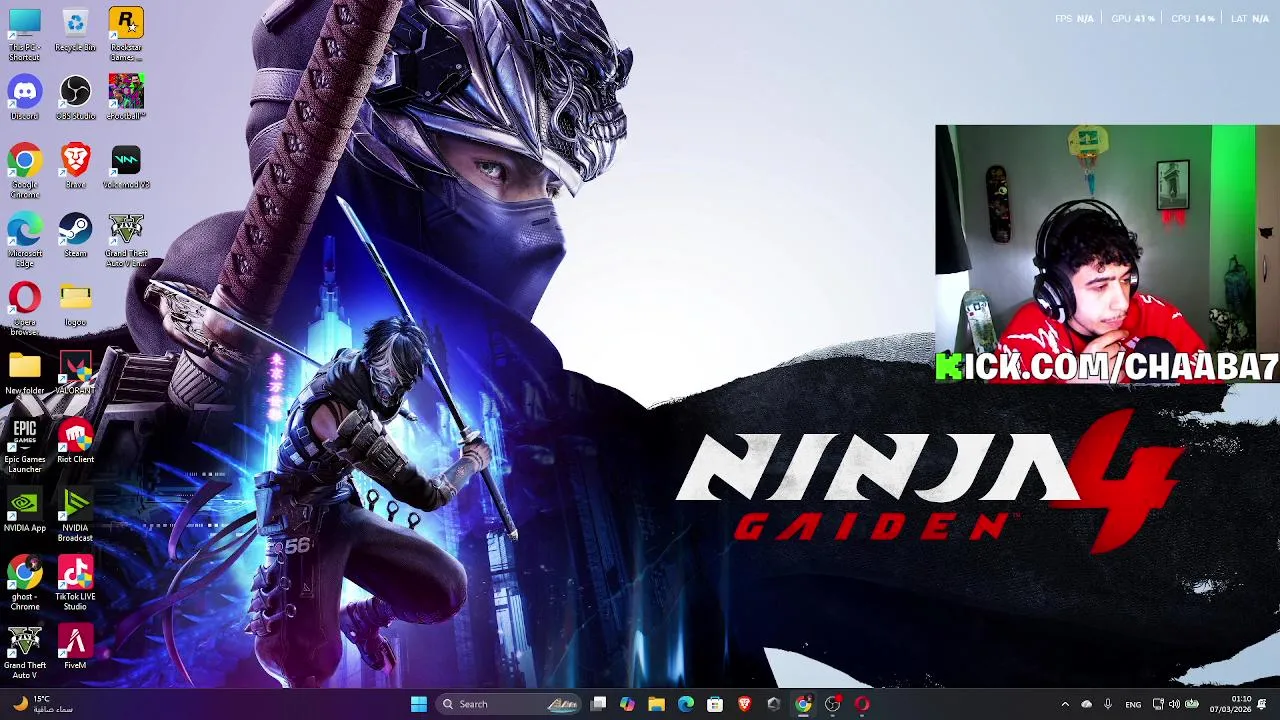
Task: Launch Riot Client desktop shortcut
Action: 75,442
